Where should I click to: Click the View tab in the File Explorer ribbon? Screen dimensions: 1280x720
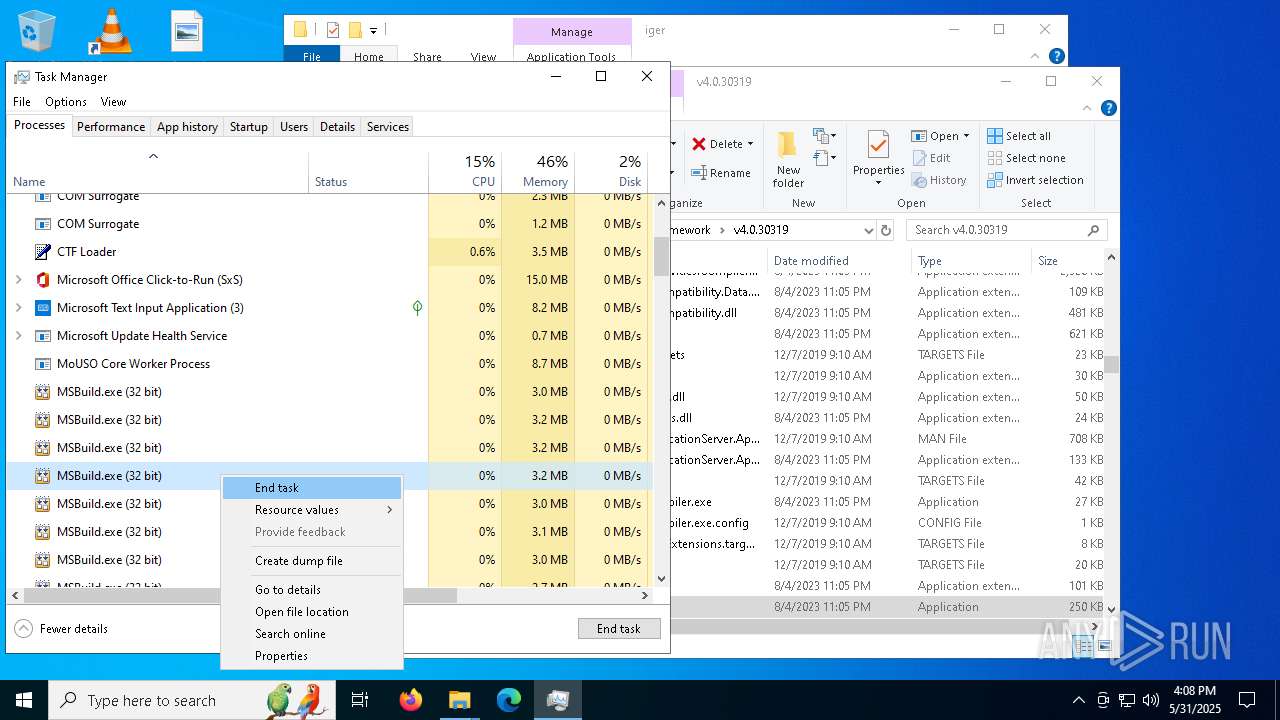[483, 57]
